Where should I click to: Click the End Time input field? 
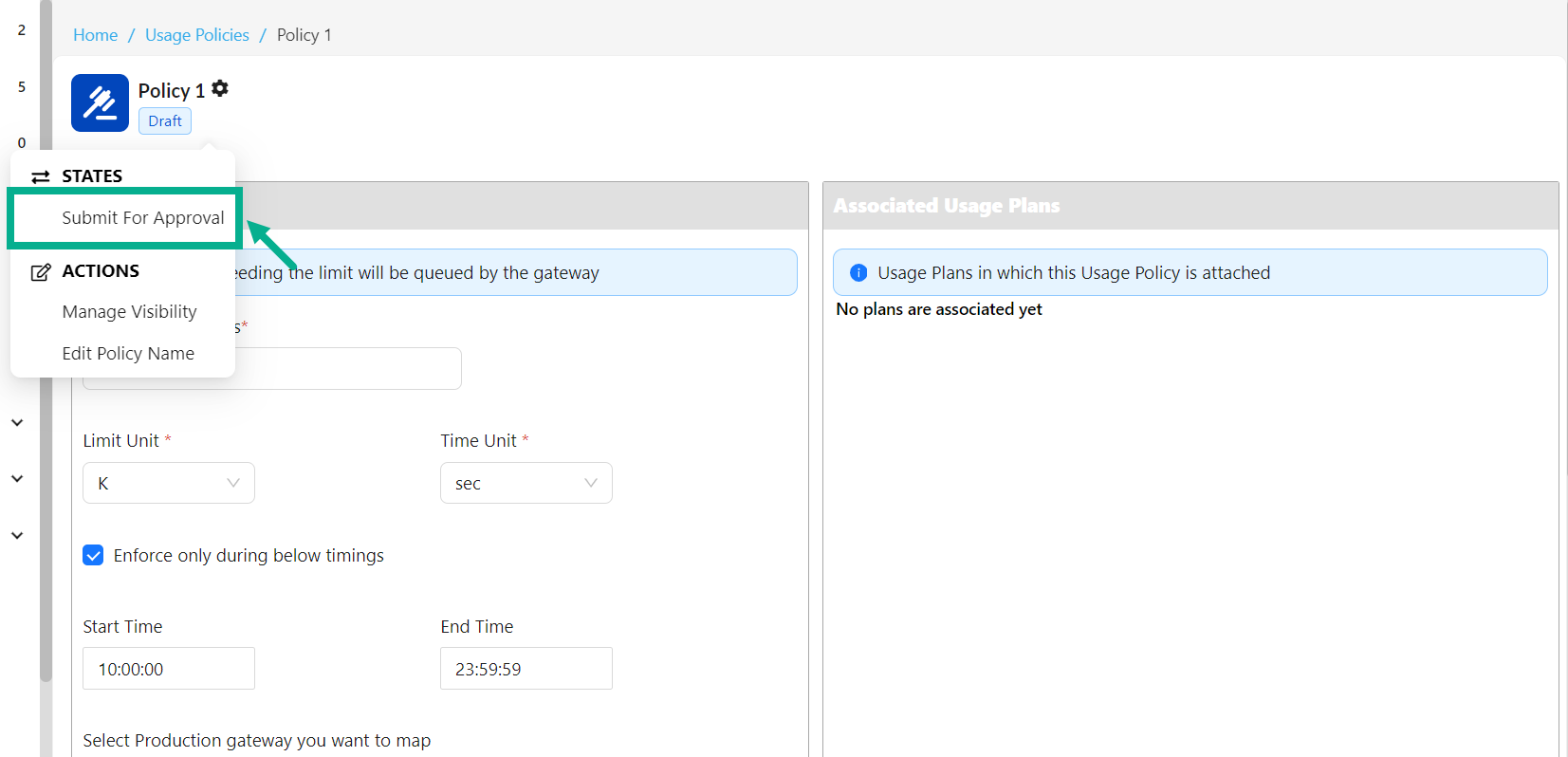click(x=526, y=669)
